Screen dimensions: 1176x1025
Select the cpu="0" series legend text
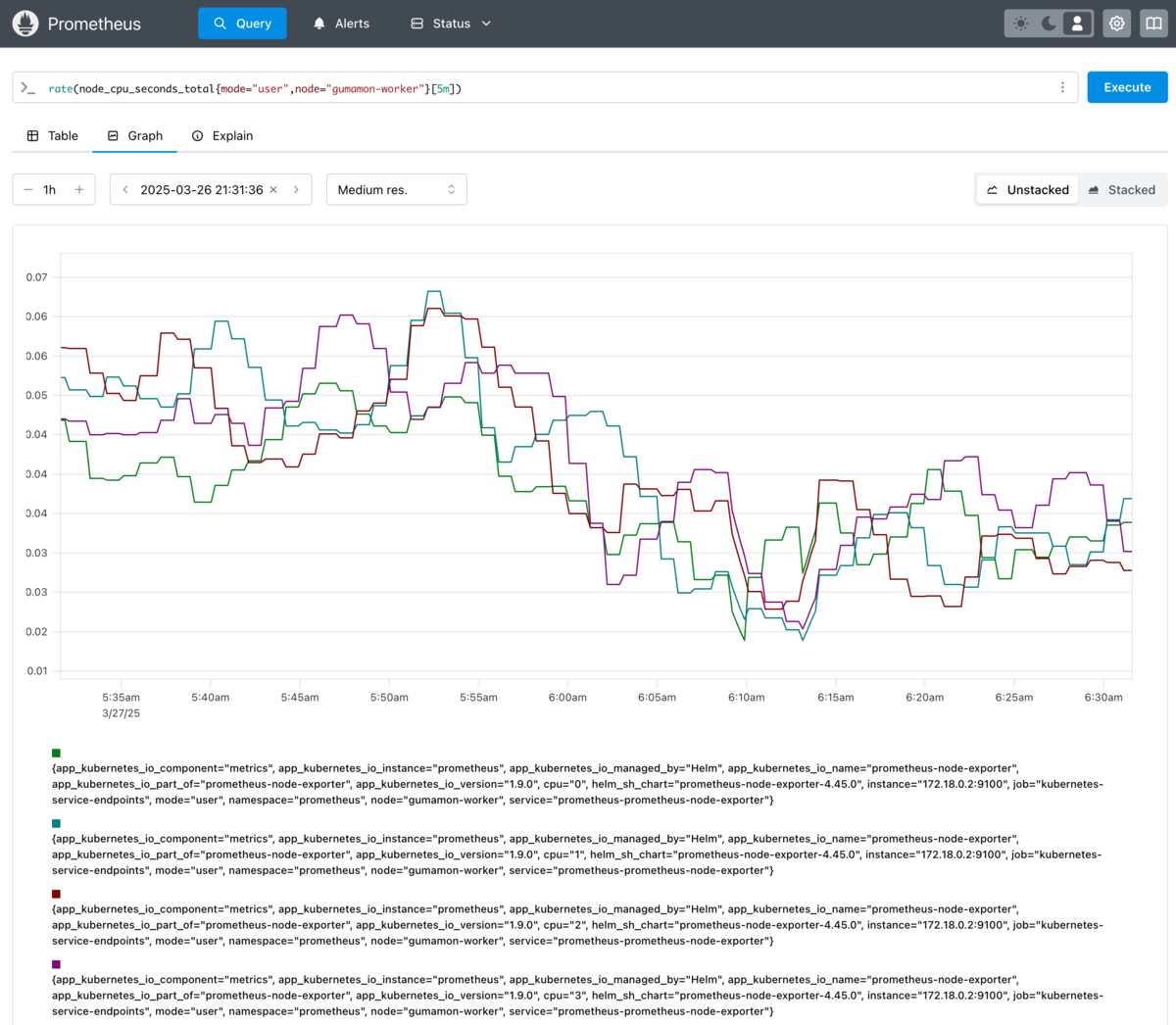(x=578, y=784)
